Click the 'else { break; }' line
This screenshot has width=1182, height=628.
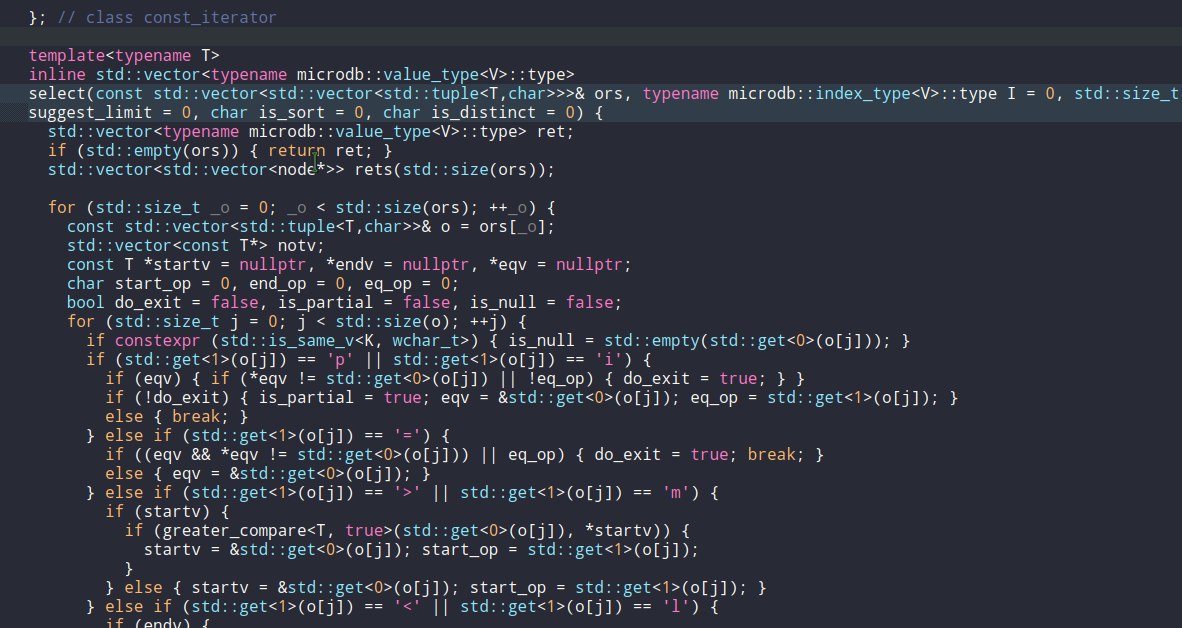click(177, 416)
